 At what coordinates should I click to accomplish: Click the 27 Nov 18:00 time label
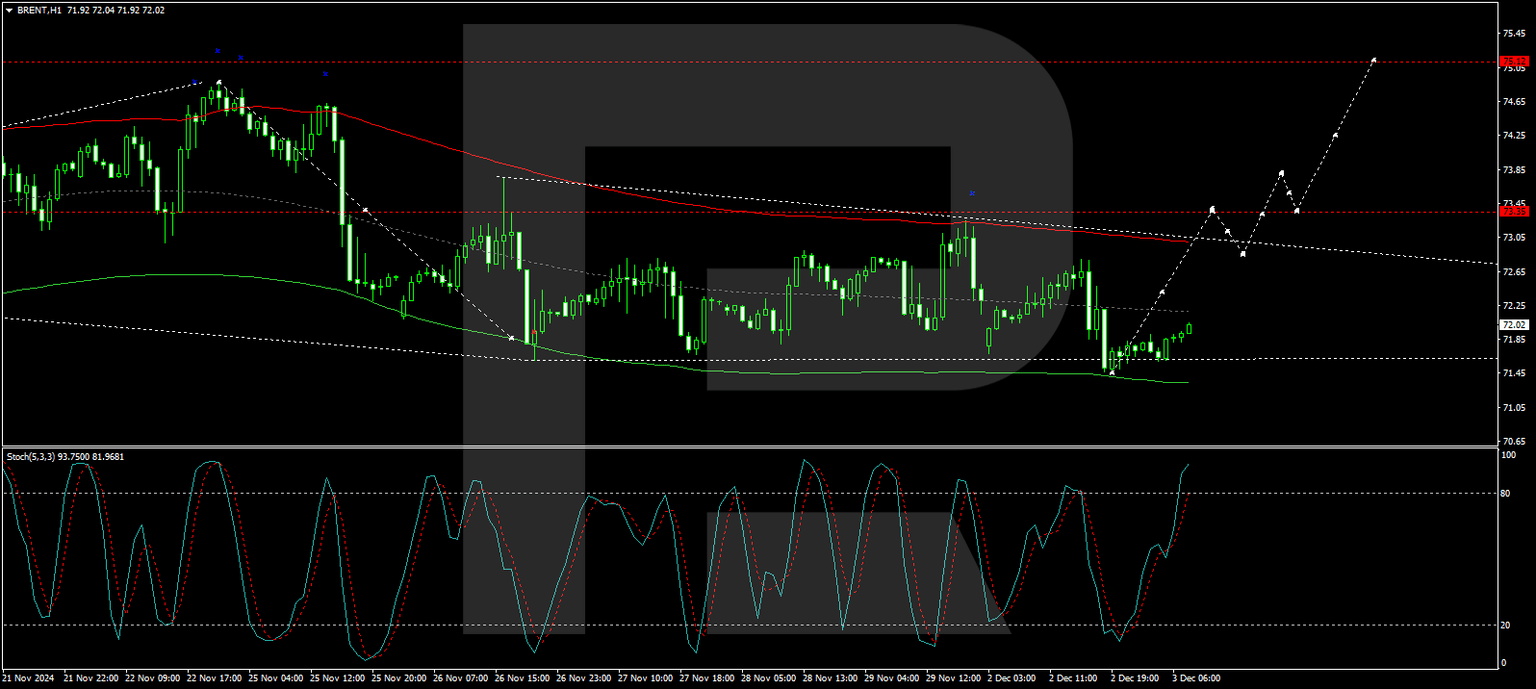pyautogui.click(x=709, y=678)
